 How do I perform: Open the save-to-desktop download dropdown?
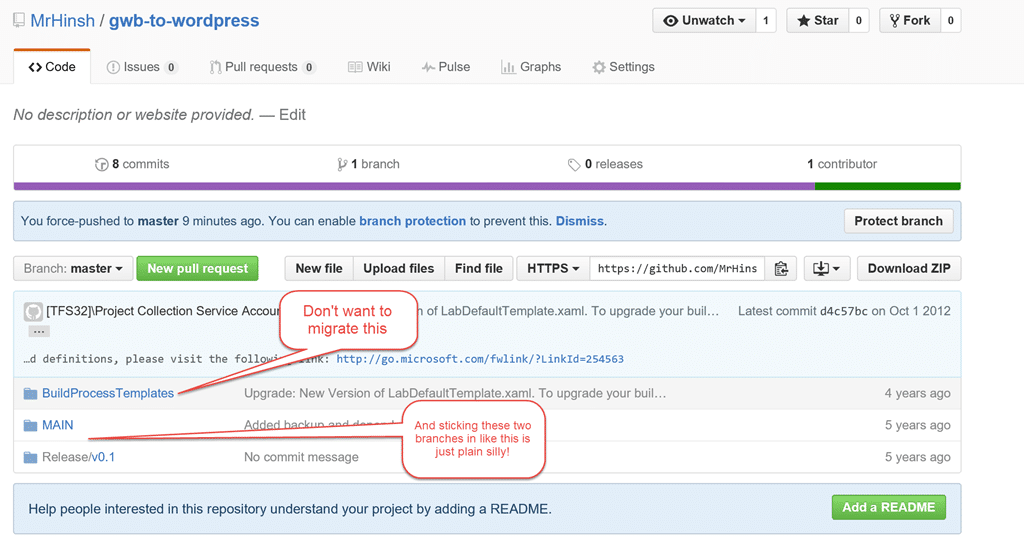[826, 269]
